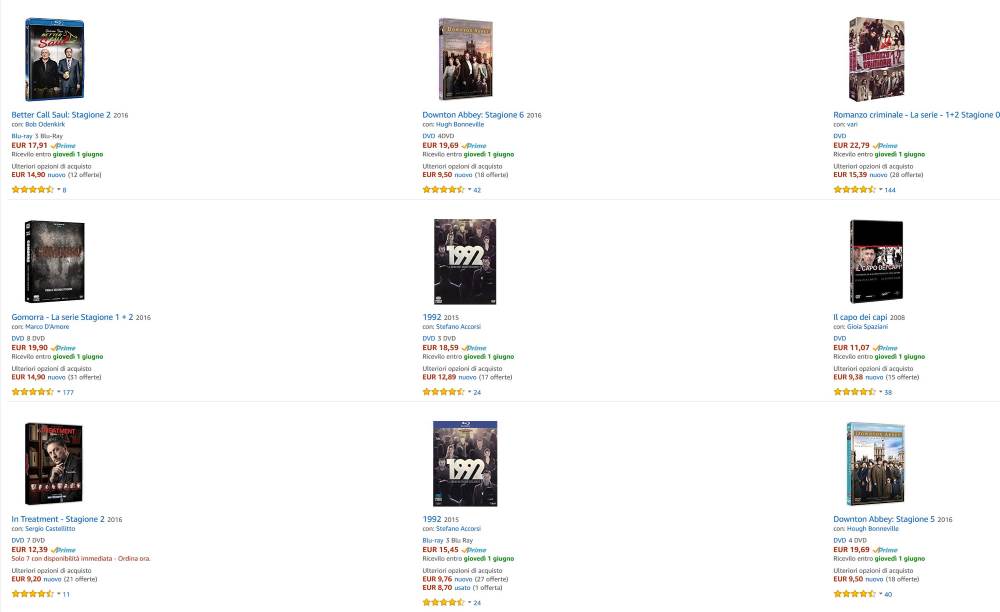Click the Prime badge beside EUR 17,91
The width and height of the screenshot is (1000, 612).
[x=63, y=146]
